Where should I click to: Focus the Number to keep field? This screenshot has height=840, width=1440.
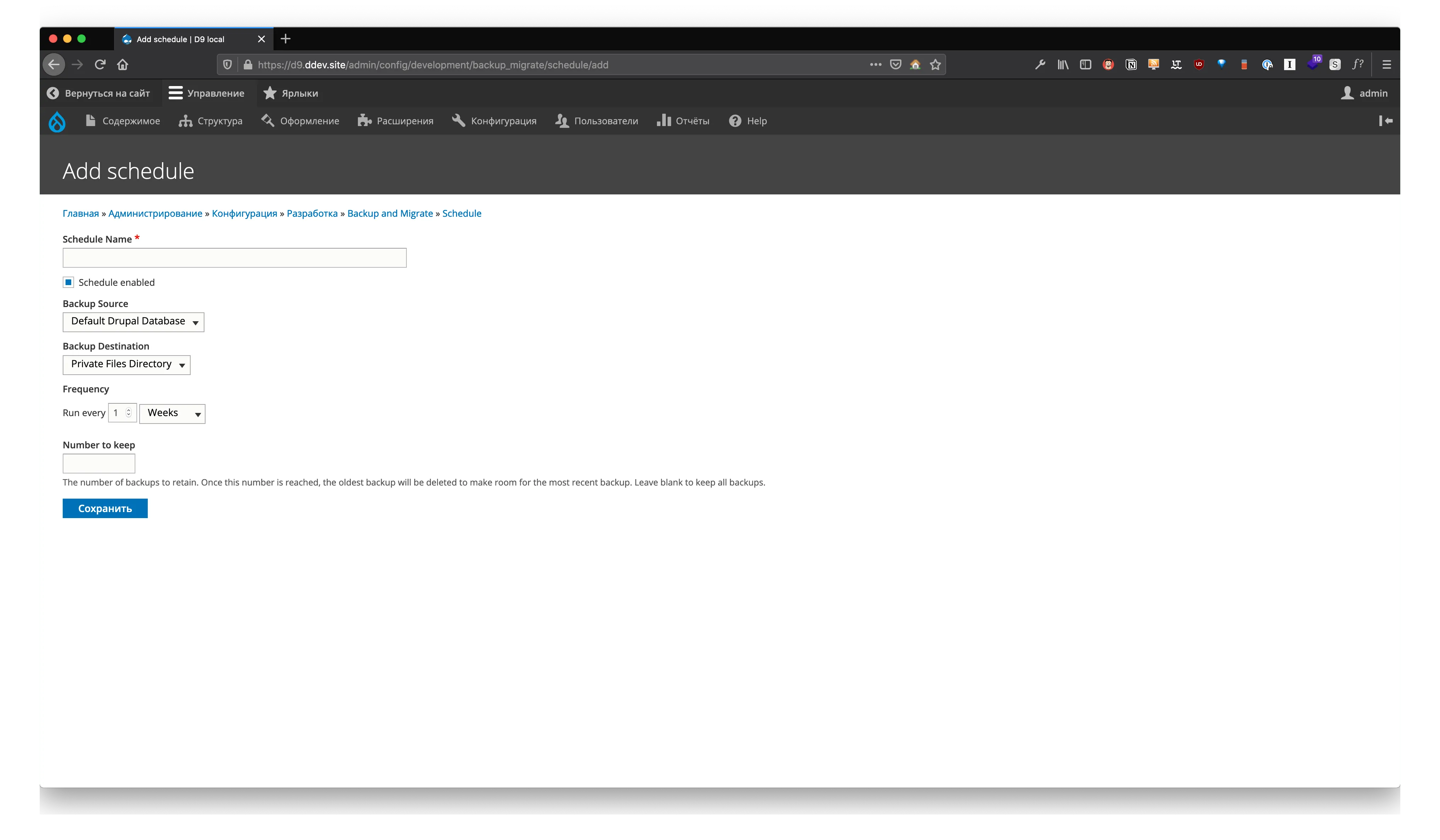point(99,464)
